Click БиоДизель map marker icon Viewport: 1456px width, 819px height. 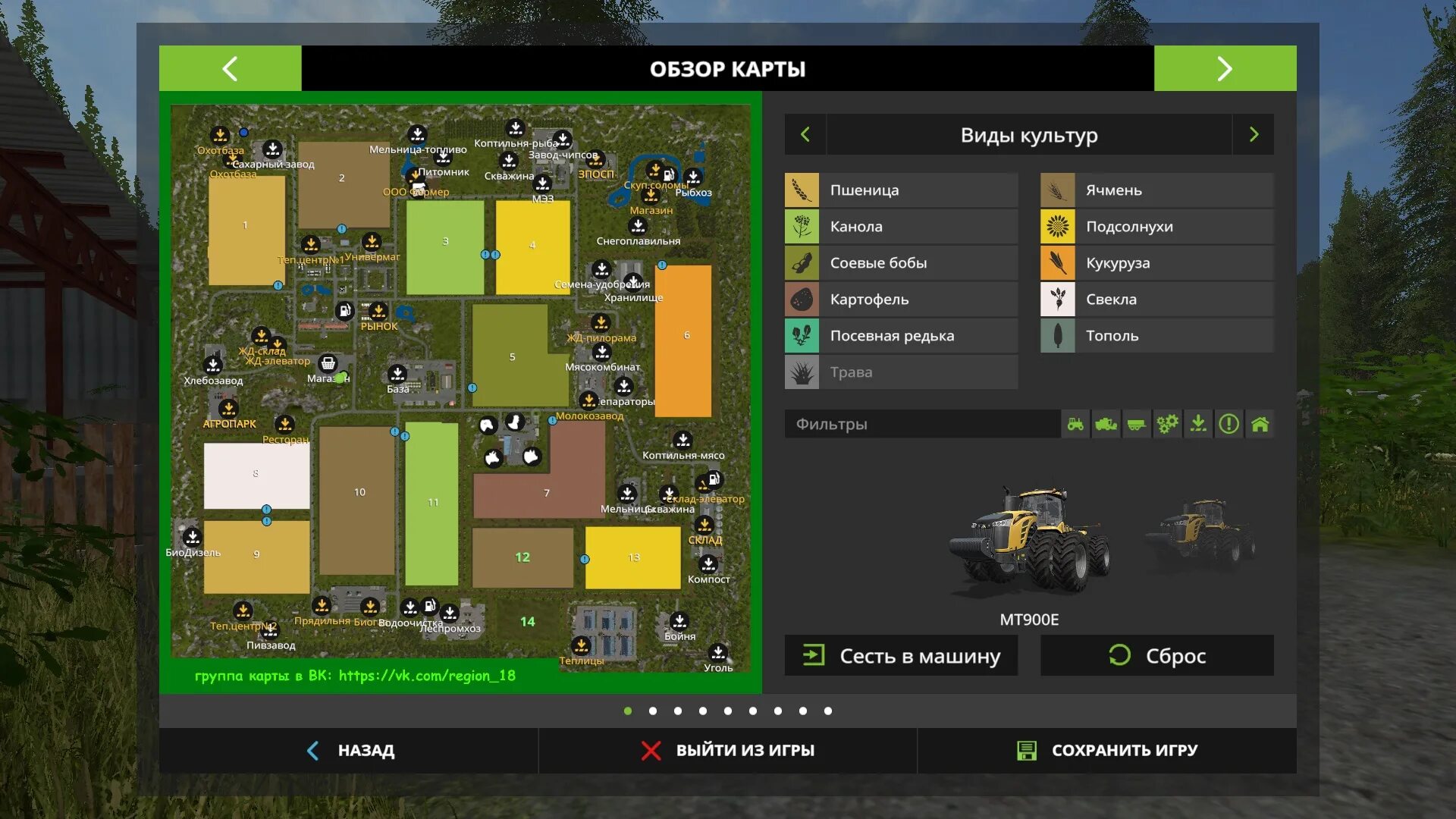(193, 537)
